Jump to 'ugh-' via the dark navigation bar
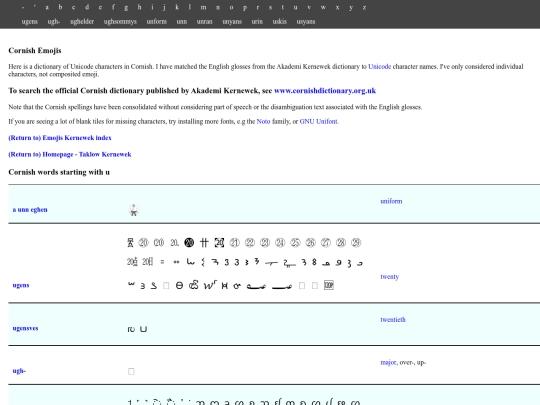This screenshot has width=540, height=405. (x=54, y=21)
